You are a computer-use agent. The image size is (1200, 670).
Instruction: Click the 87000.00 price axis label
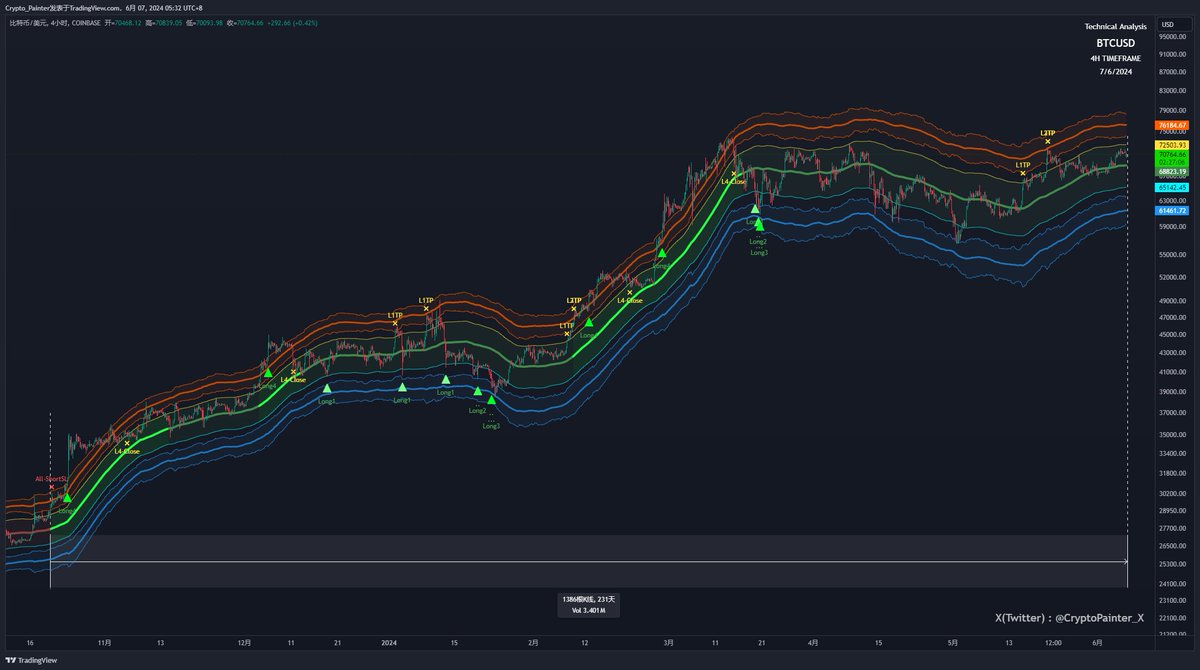[1172, 72]
